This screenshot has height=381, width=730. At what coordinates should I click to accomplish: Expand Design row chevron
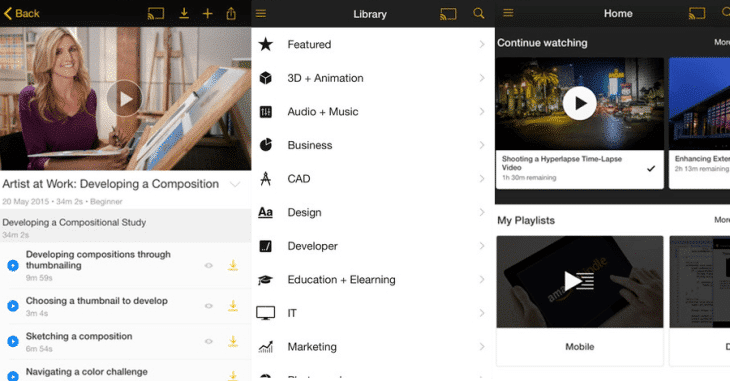tap(482, 212)
